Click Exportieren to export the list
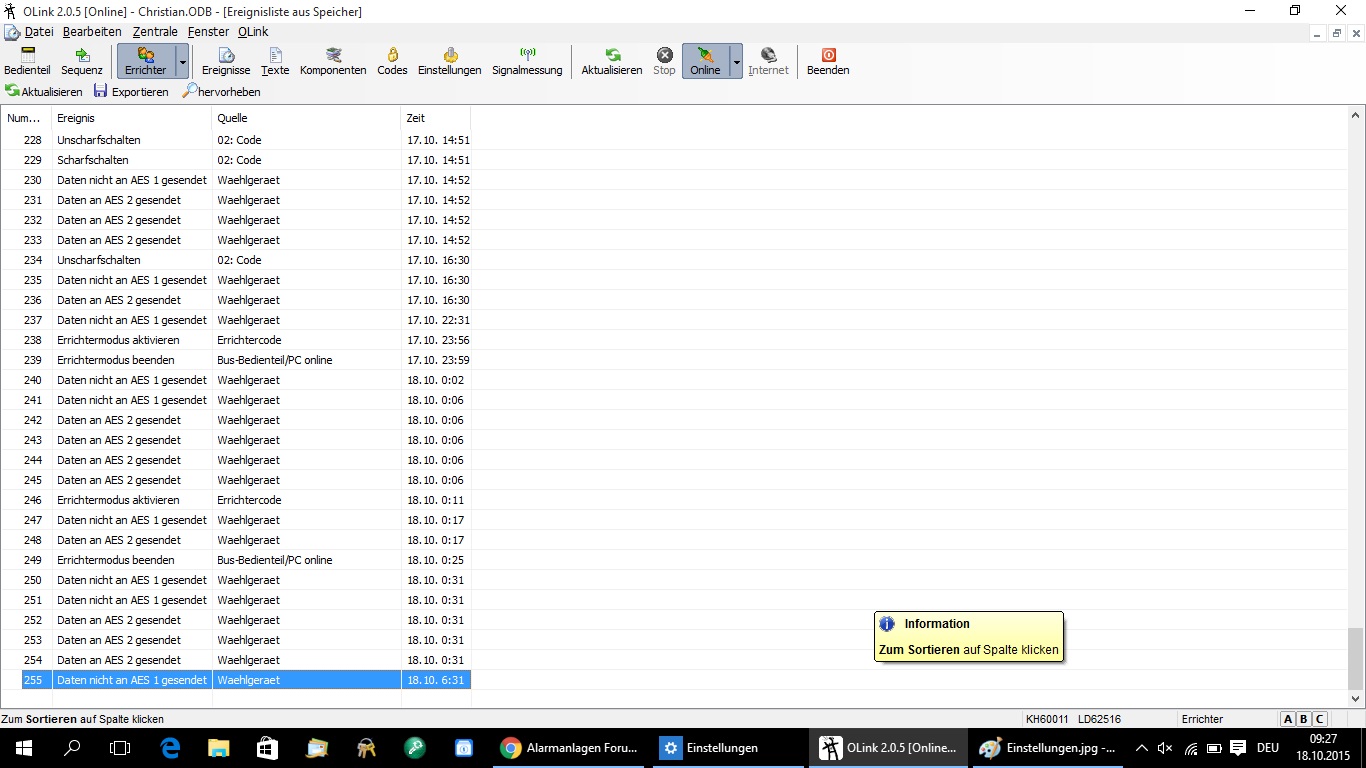The image size is (1366, 768). [x=131, y=92]
